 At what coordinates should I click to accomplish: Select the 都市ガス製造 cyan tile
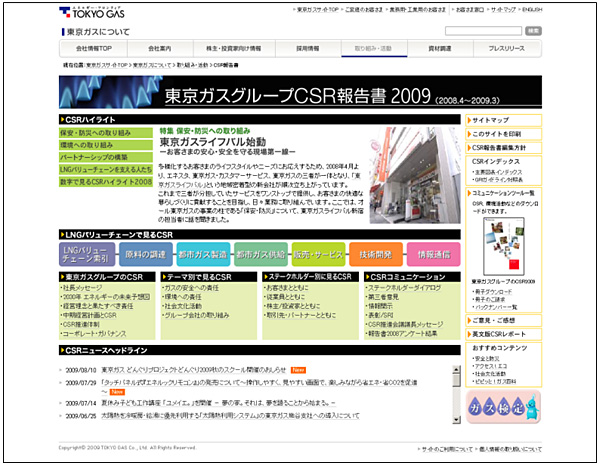[203, 254]
